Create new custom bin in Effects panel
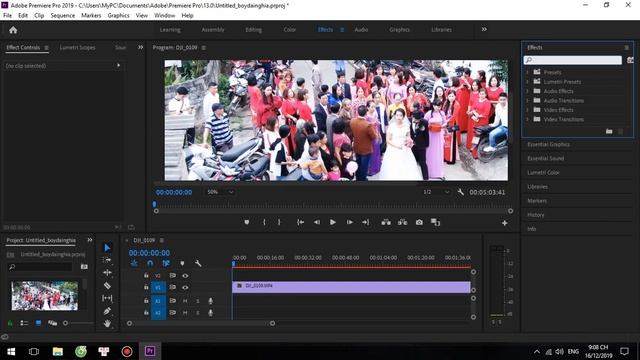This screenshot has height=360, width=640. 609,131
